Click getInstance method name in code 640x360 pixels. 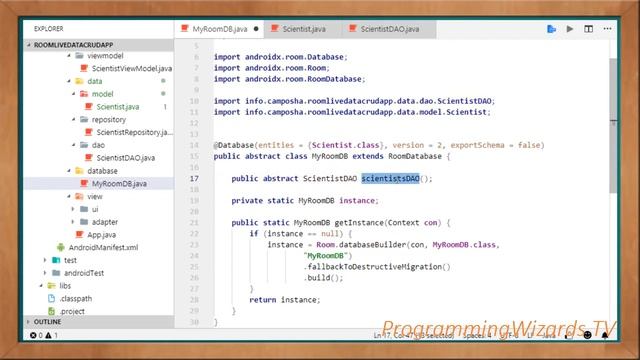(359, 223)
